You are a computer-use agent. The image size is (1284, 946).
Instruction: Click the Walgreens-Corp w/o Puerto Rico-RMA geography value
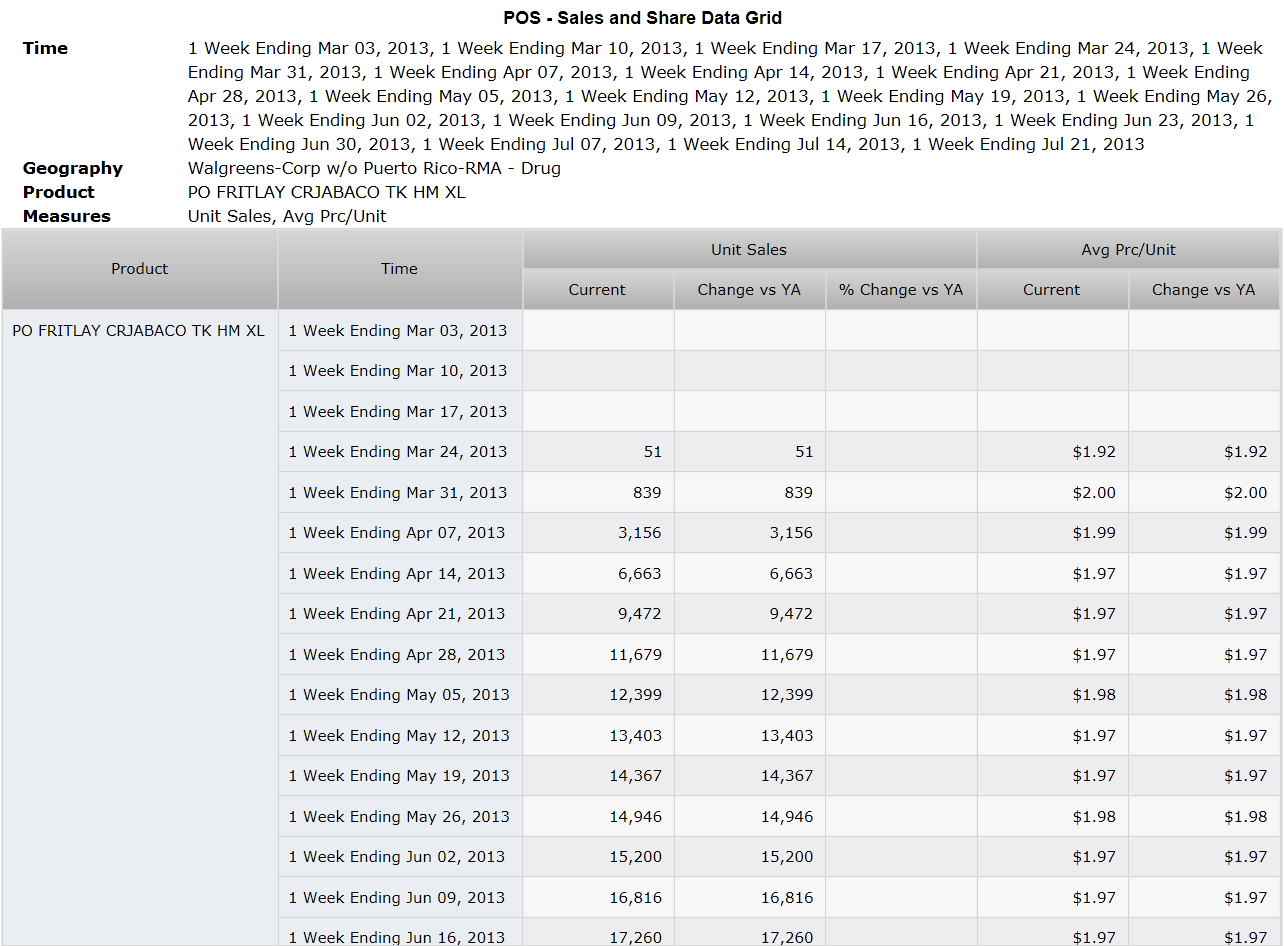[374, 168]
